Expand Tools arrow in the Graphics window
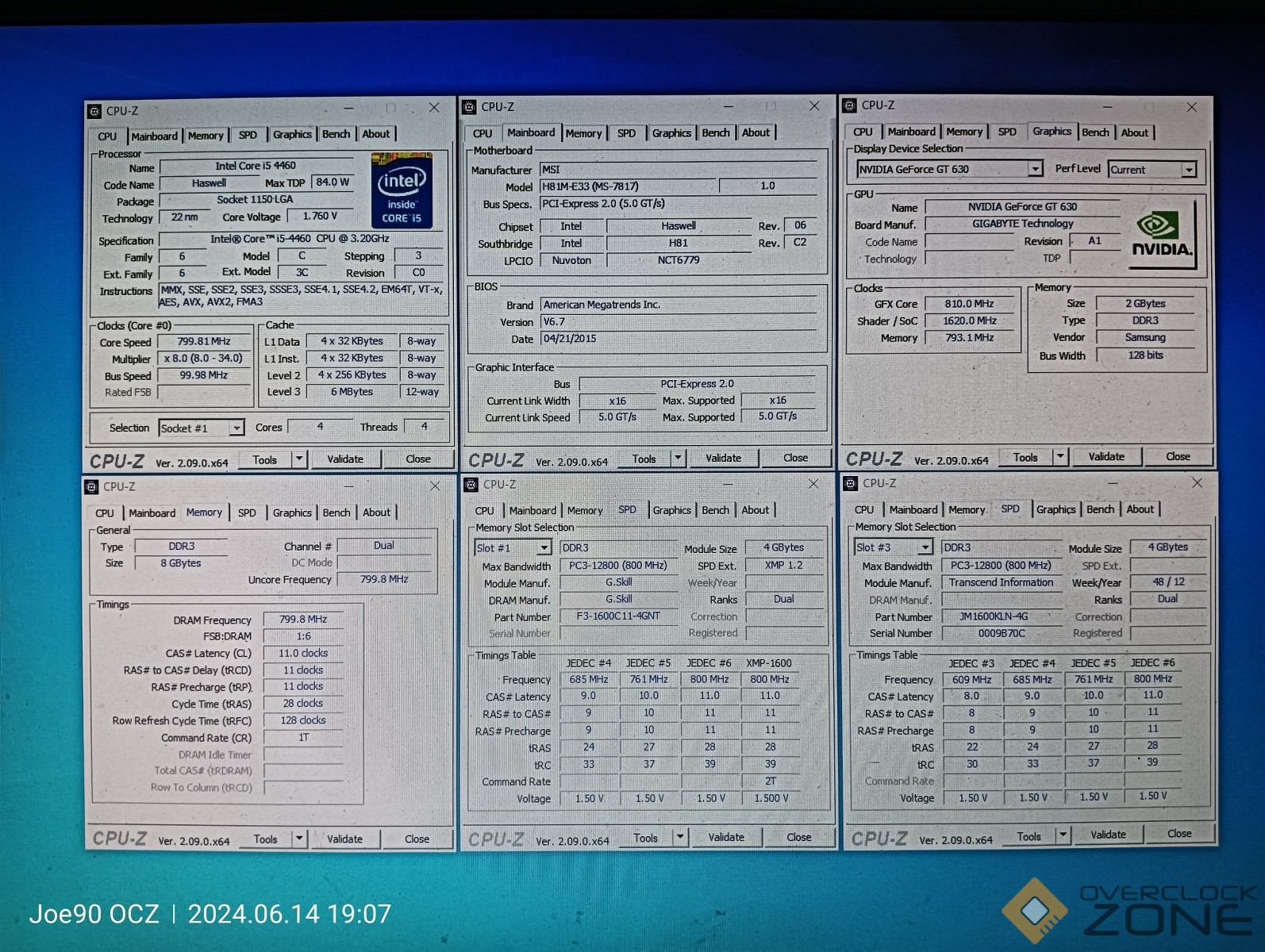 pyautogui.click(x=1060, y=457)
